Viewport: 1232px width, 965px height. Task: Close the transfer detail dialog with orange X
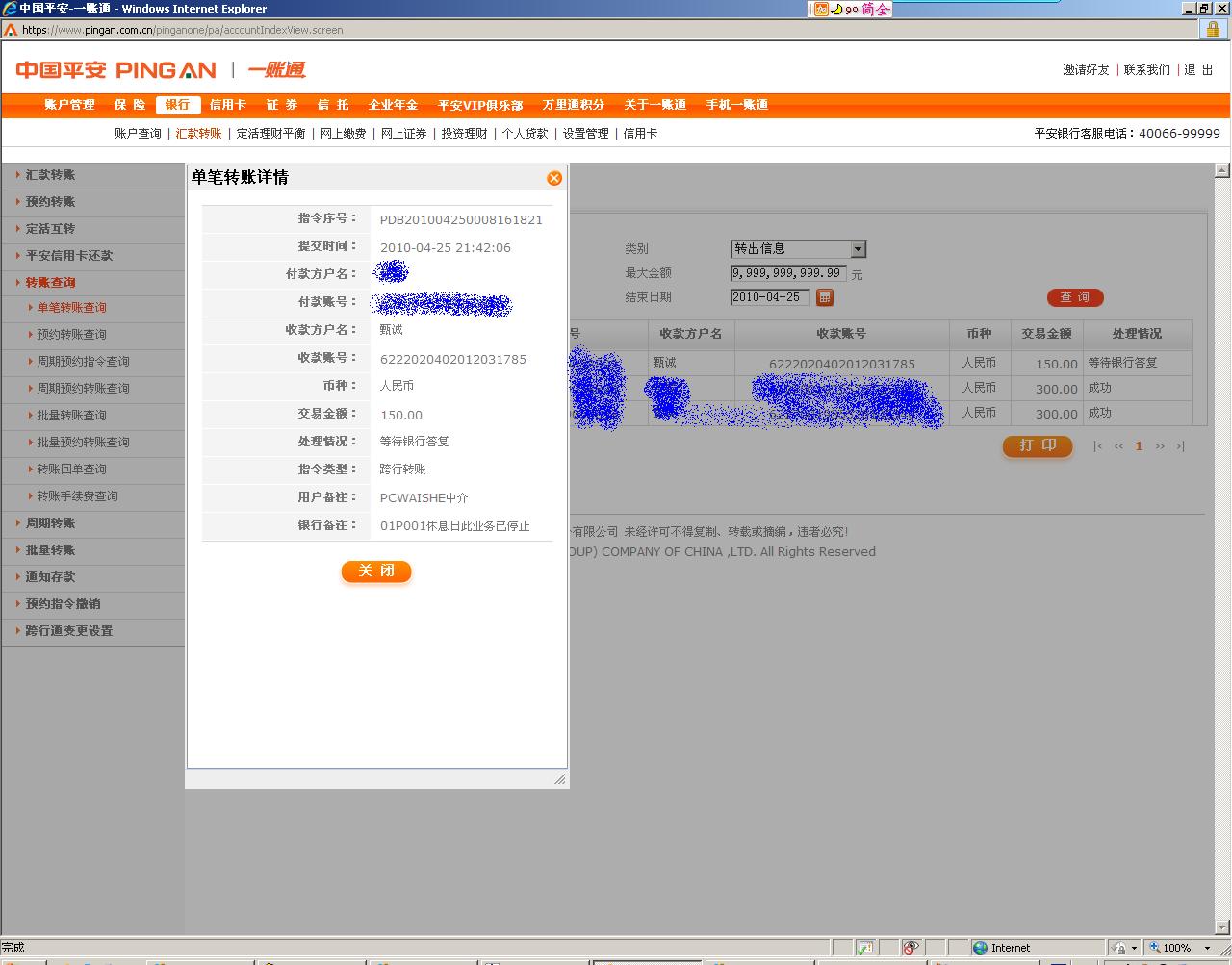(554, 178)
